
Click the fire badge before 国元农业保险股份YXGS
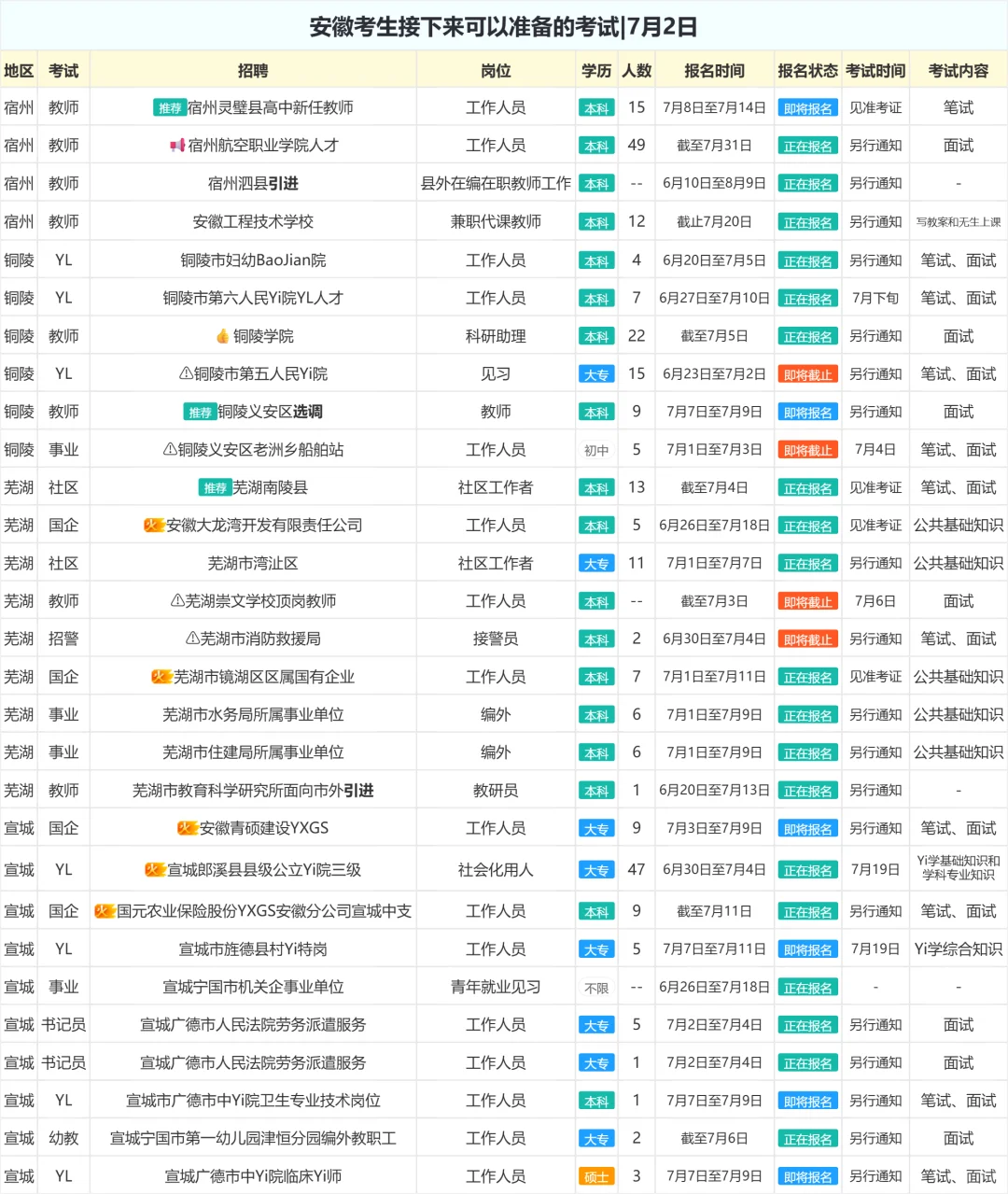(x=105, y=911)
